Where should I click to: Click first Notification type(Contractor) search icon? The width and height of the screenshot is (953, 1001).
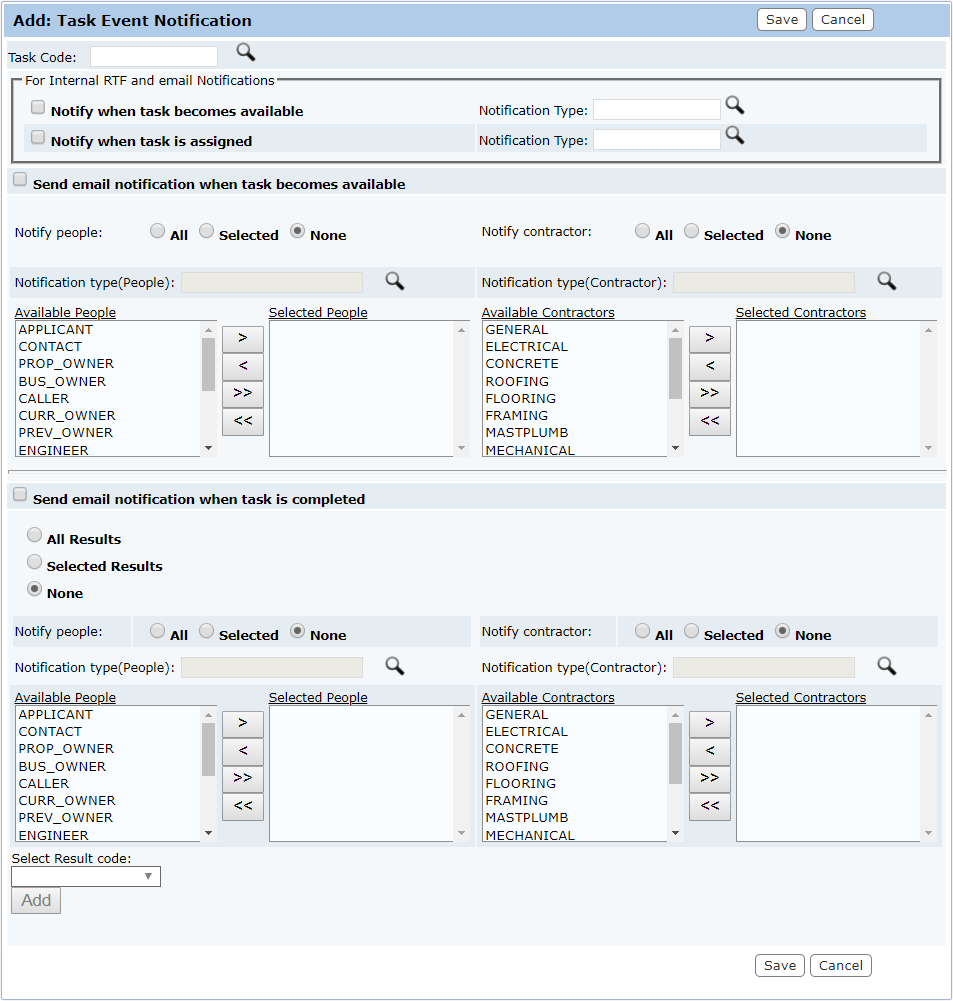(887, 281)
